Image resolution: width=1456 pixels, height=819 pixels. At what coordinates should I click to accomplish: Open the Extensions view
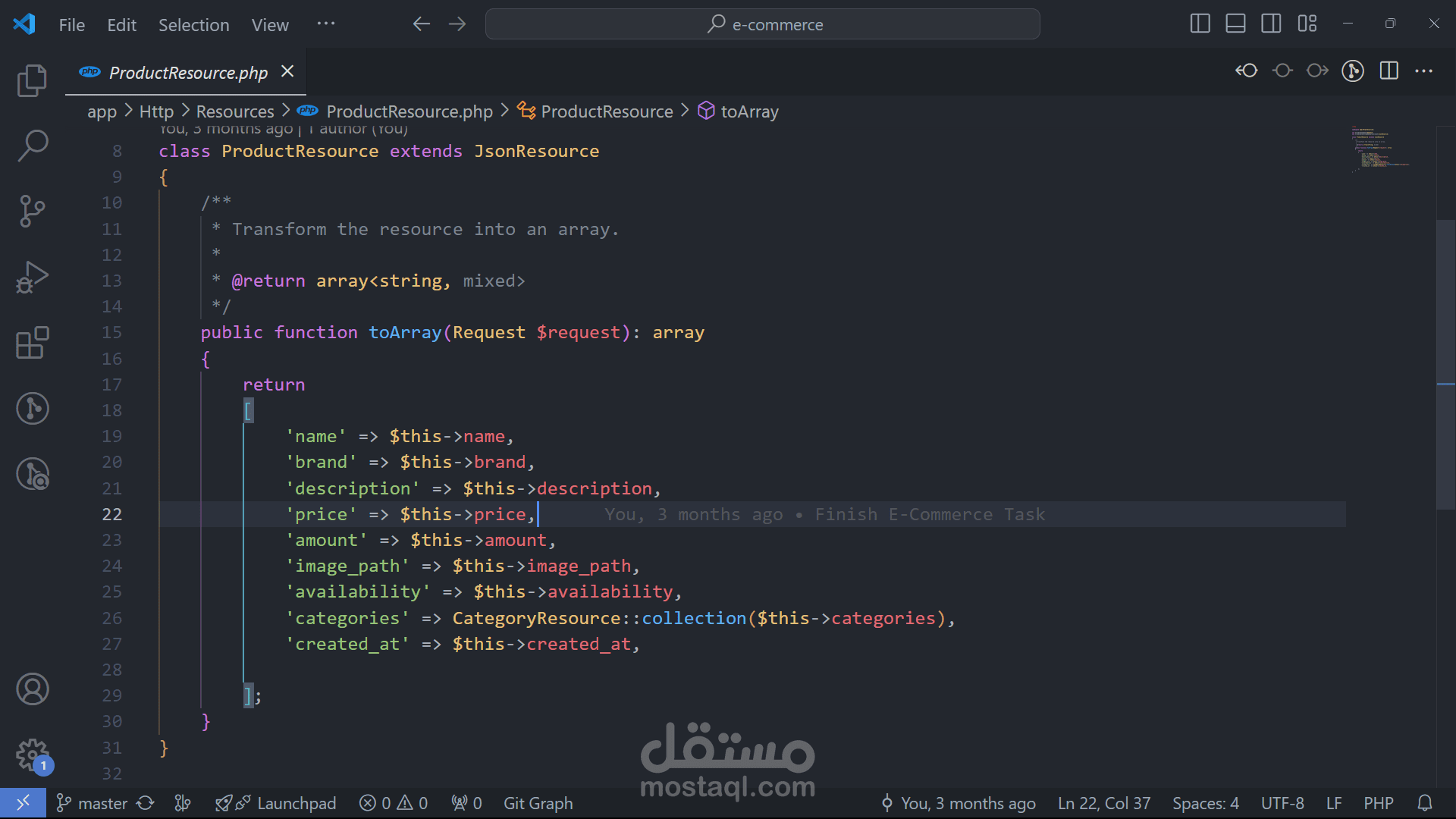(32, 343)
